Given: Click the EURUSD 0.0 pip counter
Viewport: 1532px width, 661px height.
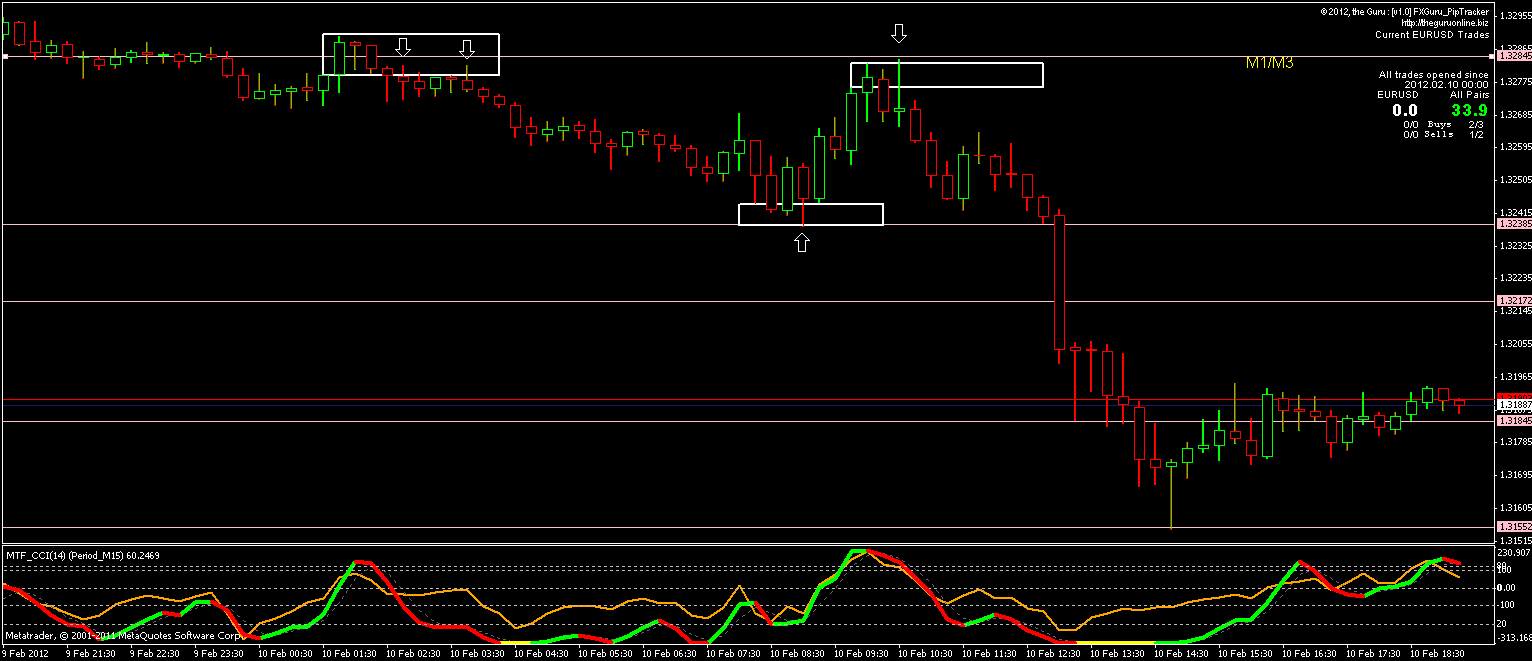Looking at the screenshot, I should pos(1405,110).
